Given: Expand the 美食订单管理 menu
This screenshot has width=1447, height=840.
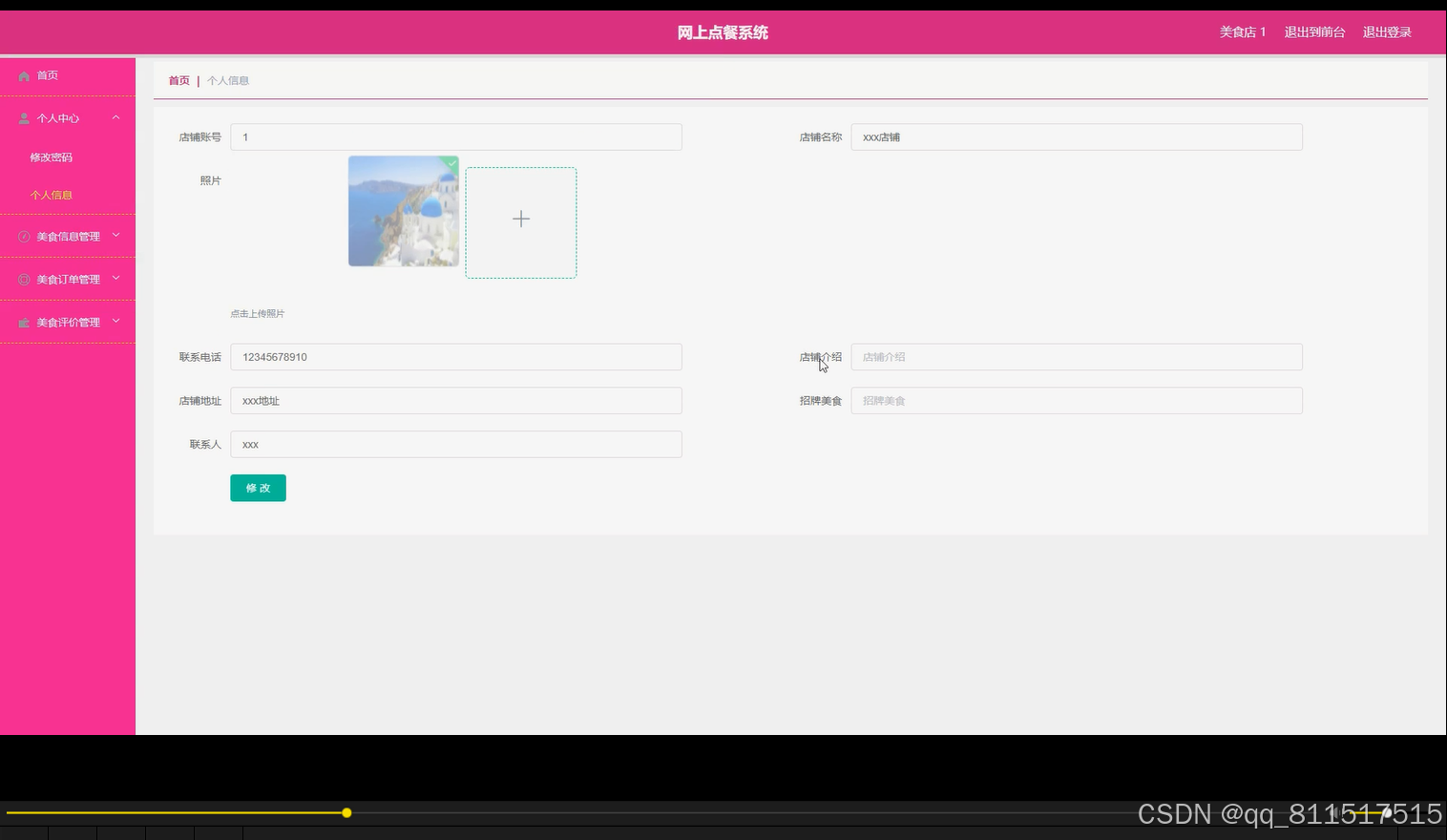Looking at the screenshot, I should click(x=115, y=278).
